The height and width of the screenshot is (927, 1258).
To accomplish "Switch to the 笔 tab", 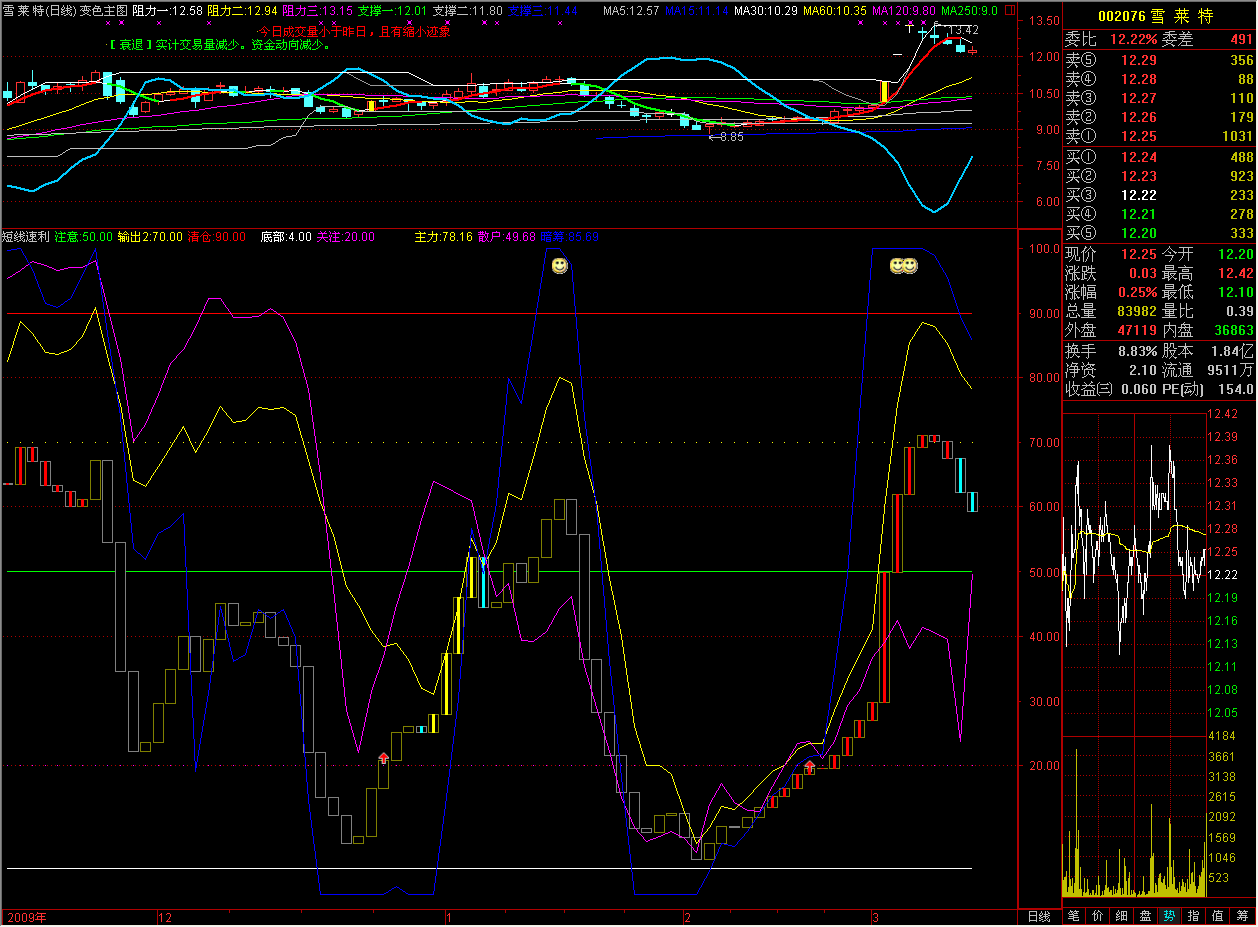I will pyautogui.click(x=1074, y=916).
